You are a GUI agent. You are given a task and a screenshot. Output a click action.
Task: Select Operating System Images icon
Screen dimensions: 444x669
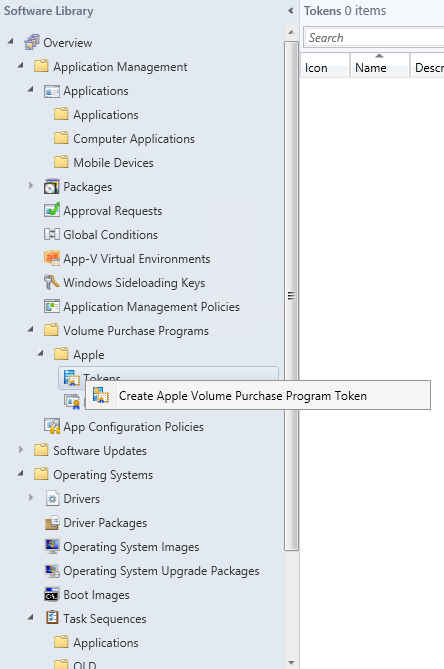(x=52, y=547)
